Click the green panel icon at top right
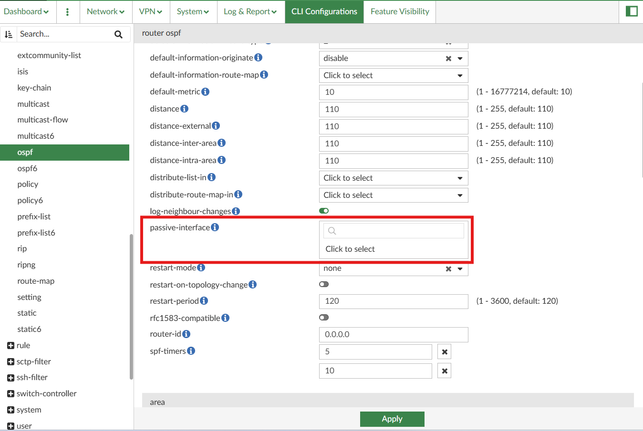643x431 pixels. point(631,12)
